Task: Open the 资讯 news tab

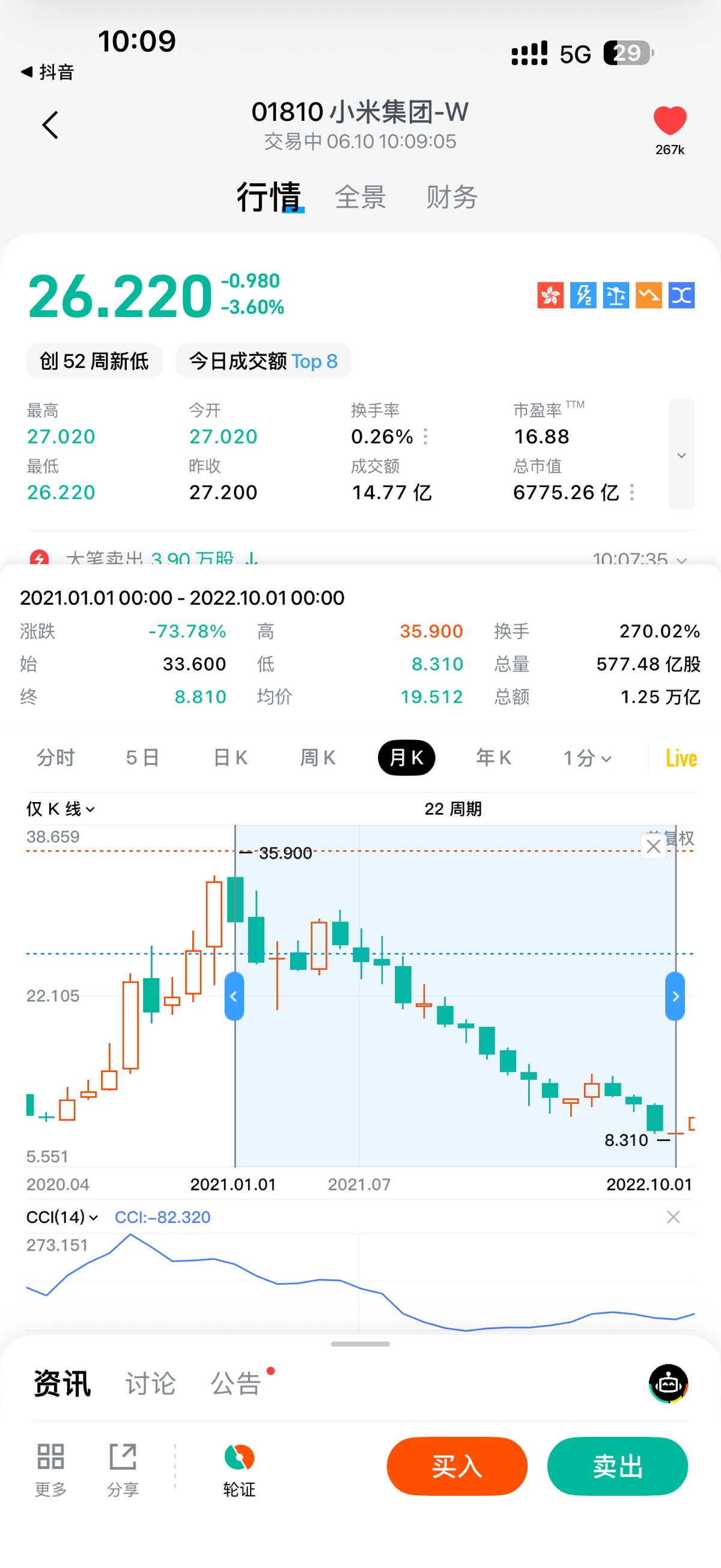Action: 62,1383
